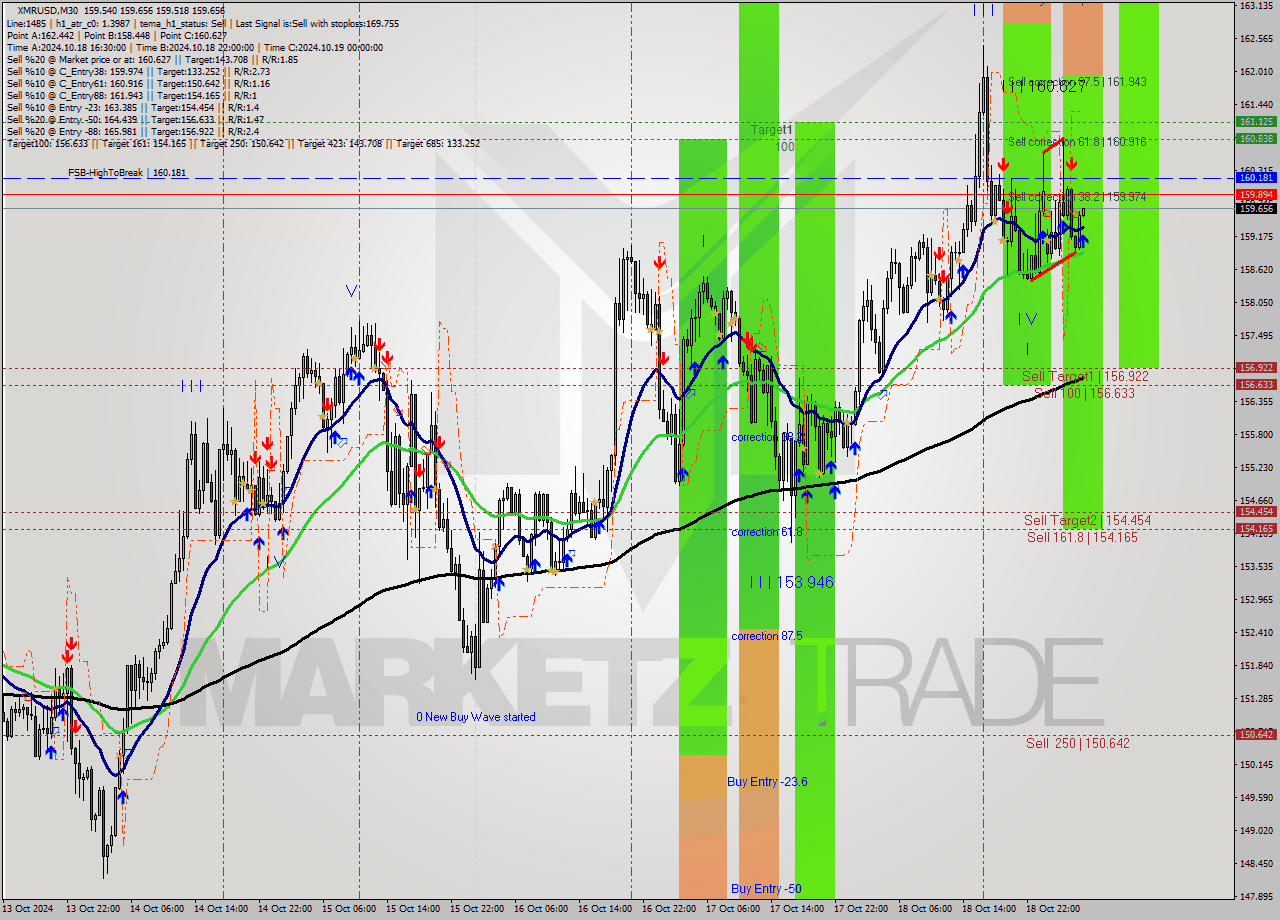Click the blue 'correction 61.8' label
The image size is (1280, 920).
[766, 532]
